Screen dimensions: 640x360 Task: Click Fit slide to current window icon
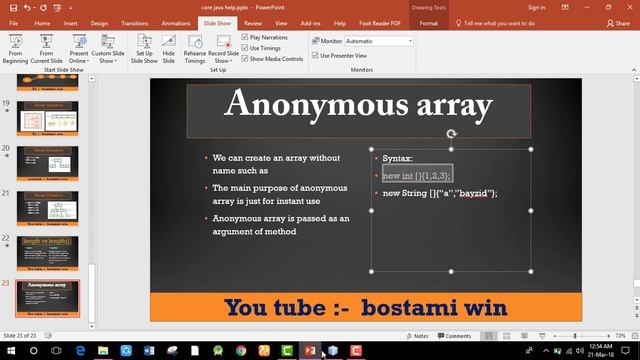click(635, 336)
